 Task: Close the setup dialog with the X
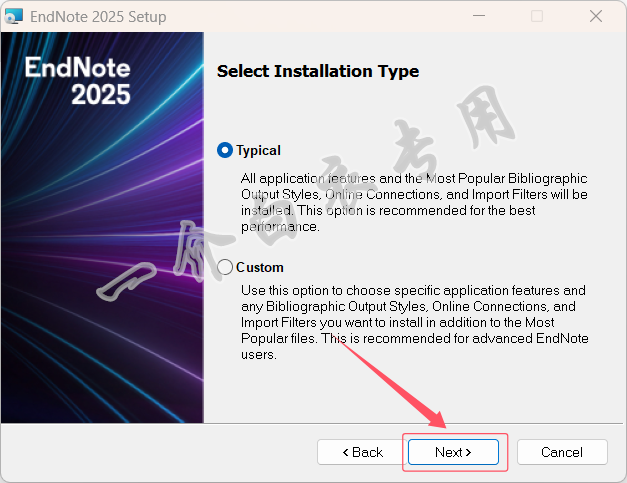[x=596, y=16]
